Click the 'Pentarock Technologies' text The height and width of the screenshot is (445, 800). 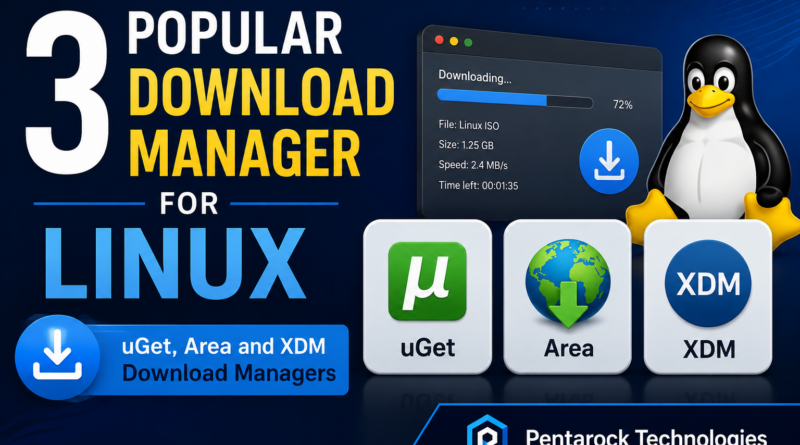(x=646, y=437)
